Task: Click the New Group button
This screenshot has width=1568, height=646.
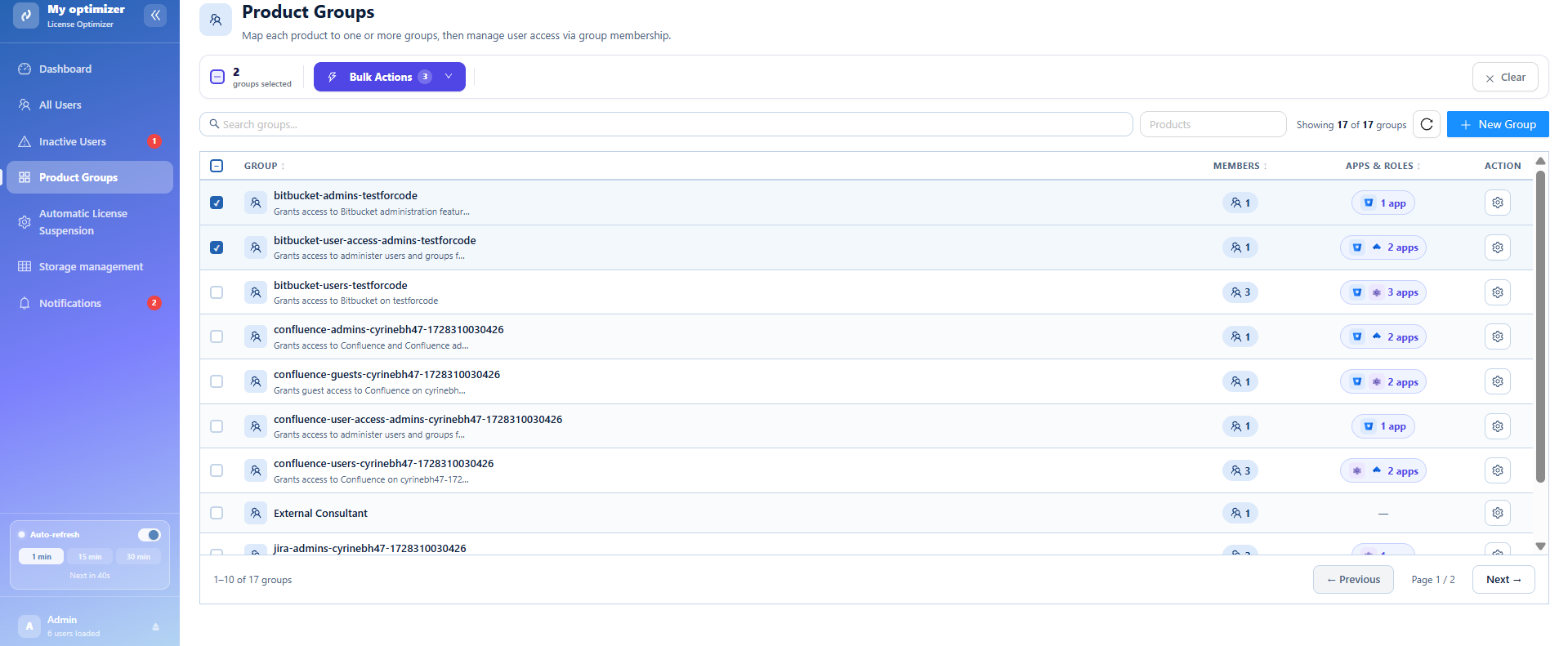Action: (1498, 124)
